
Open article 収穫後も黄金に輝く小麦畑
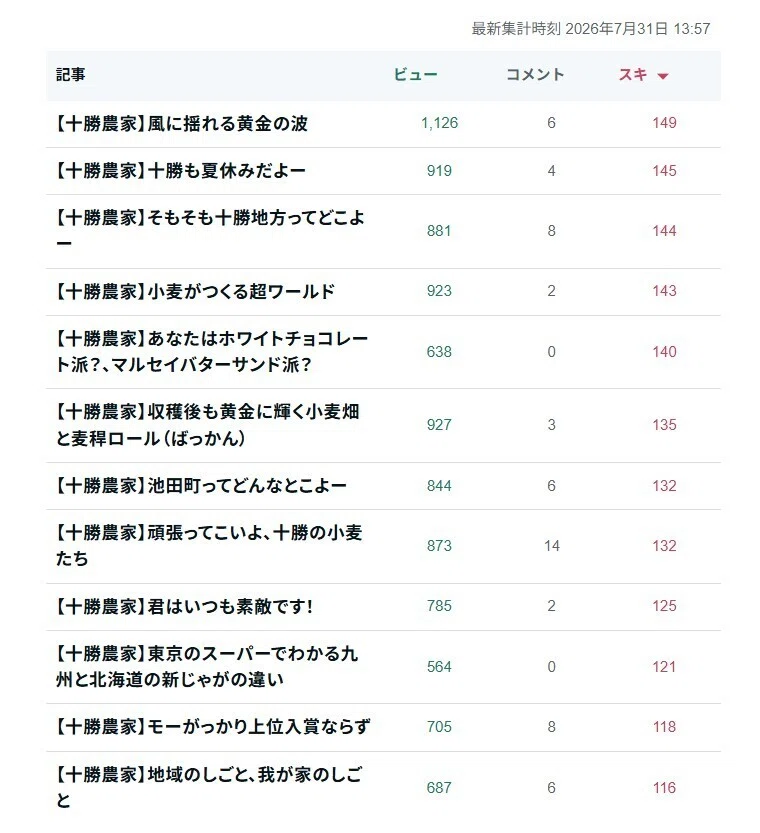[x=208, y=425]
